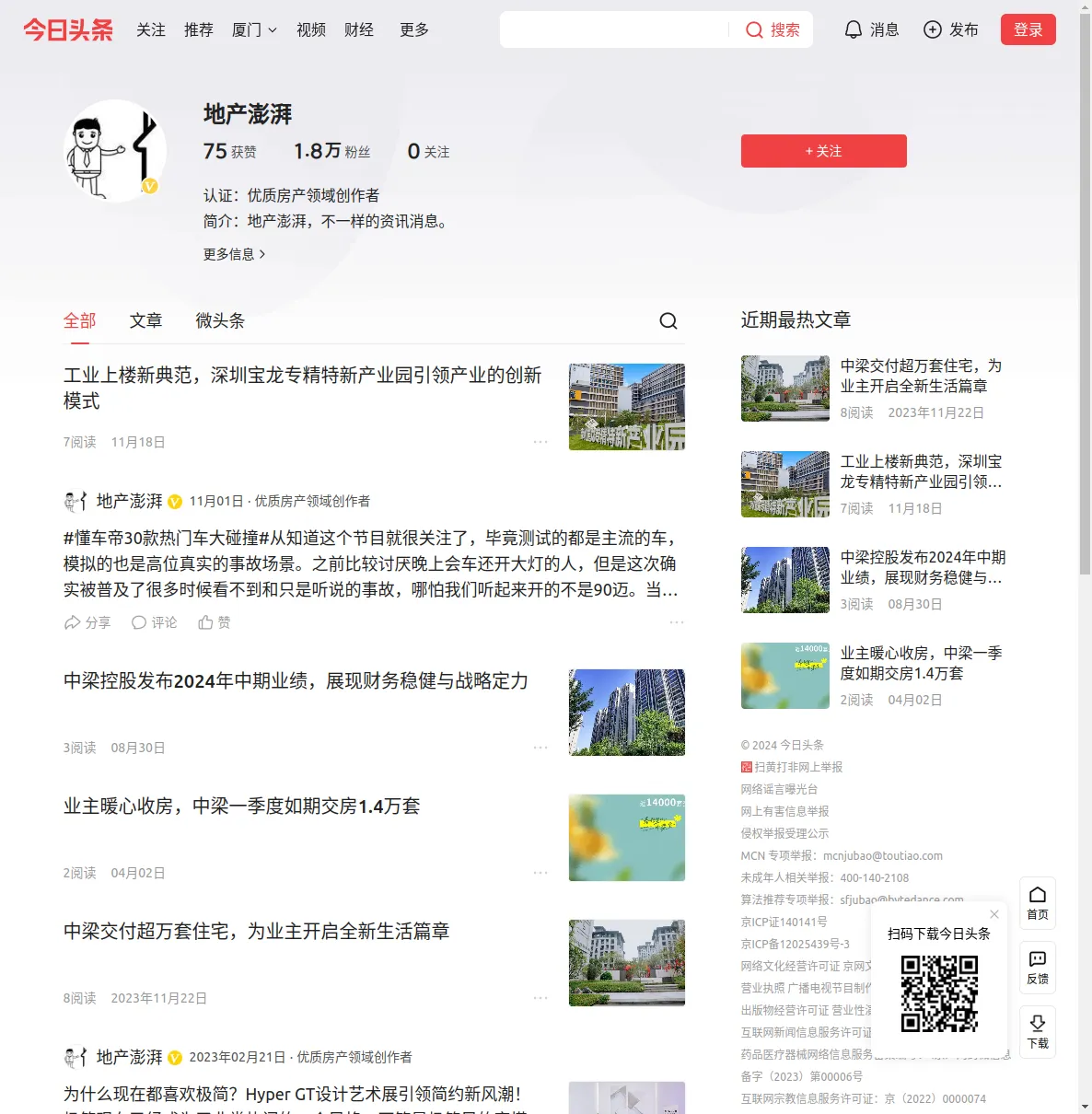The image size is (1092, 1114).
Task: Open hot article 工业上楼新典范 in sidebar
Action: (x=921, y=471)
